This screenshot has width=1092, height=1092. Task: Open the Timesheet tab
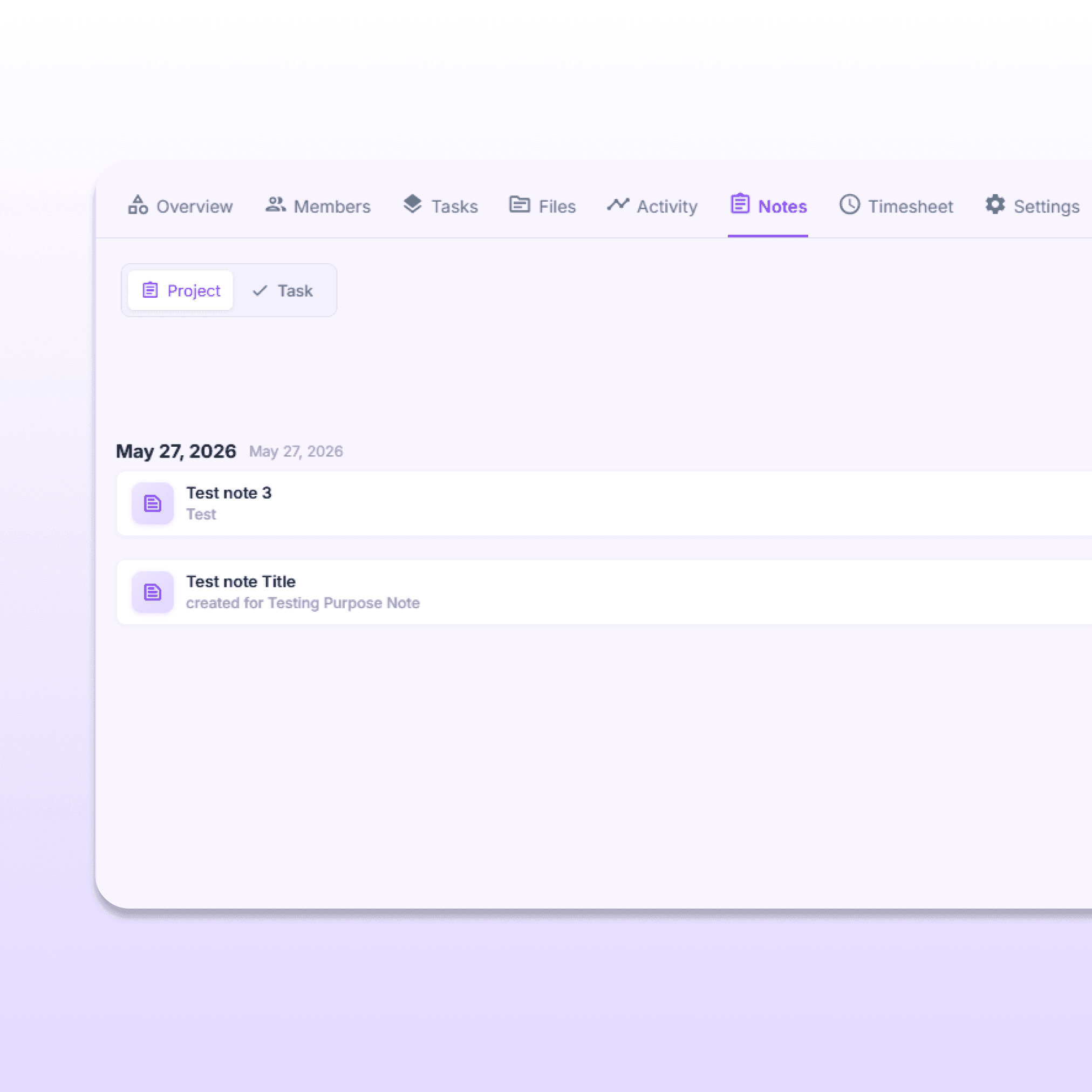coord(896,206)
